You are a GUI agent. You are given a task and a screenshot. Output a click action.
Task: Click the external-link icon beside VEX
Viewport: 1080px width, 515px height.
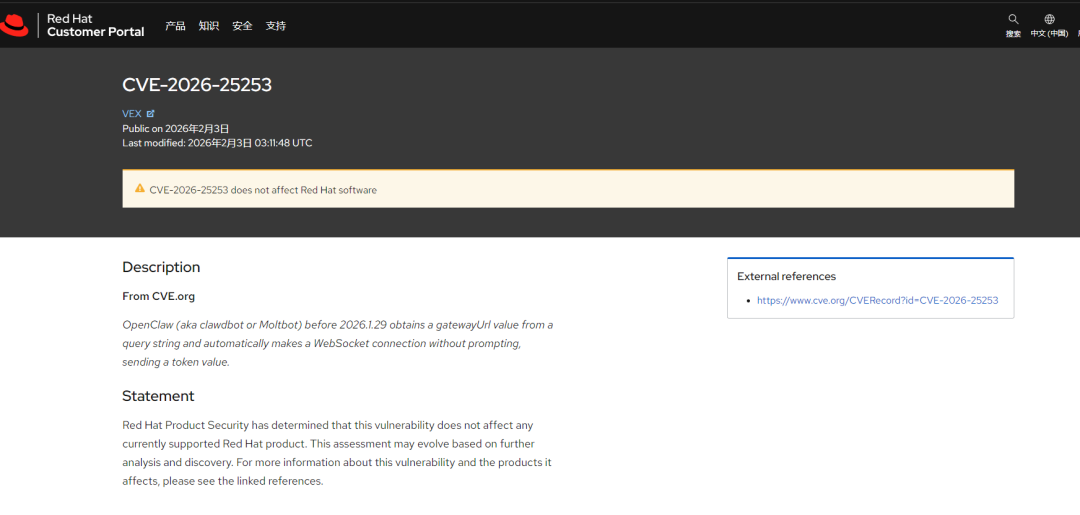tap(151, 114)
